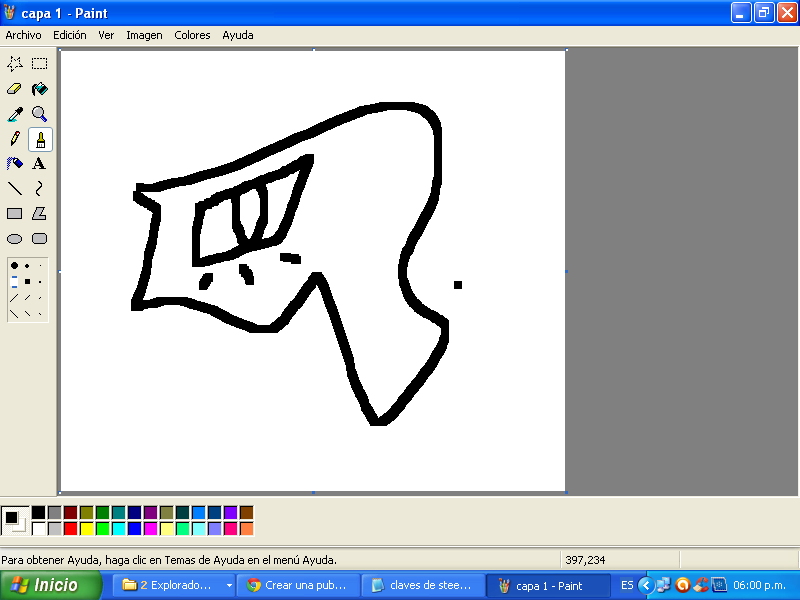Select the Text tool
The width and height of the screenshot is (800, 600).
40,164
